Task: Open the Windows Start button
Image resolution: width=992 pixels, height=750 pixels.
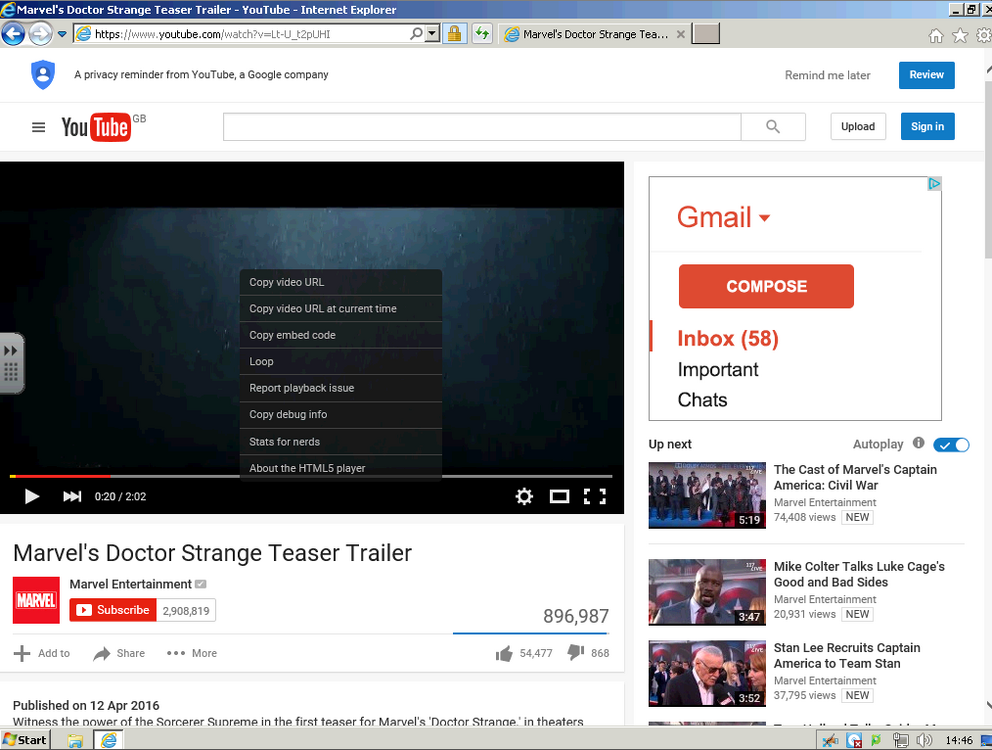Action: coord(25,740)
